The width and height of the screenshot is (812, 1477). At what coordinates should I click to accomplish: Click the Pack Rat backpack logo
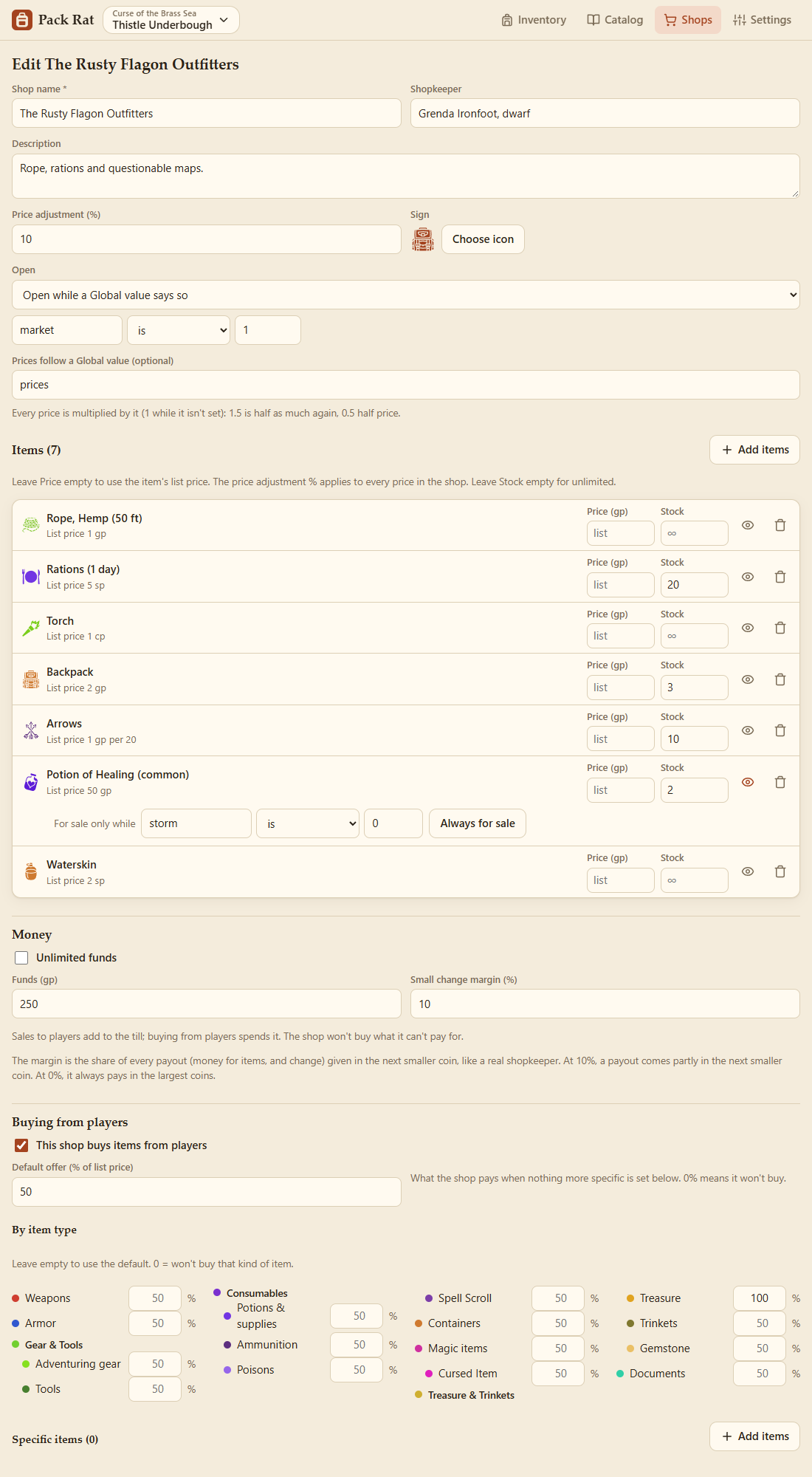[22, 20]
